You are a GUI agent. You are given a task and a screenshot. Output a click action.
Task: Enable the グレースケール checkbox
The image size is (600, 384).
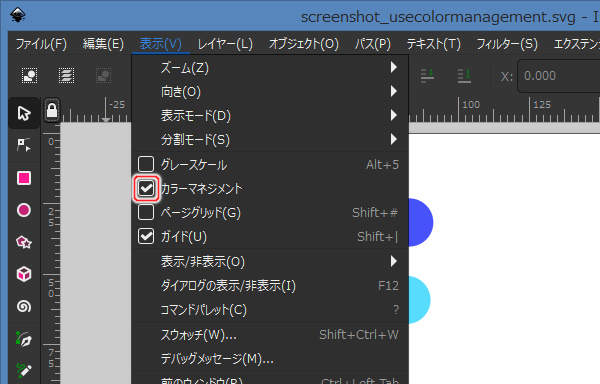(146, 164)
